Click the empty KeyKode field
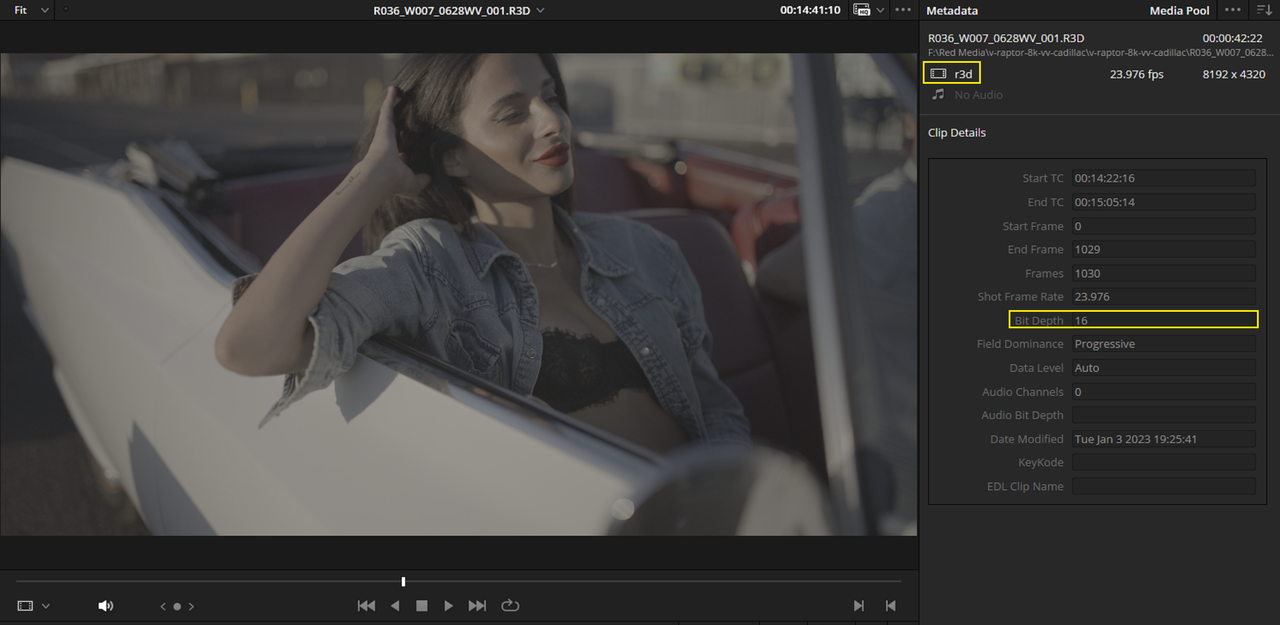1280x625 pixels. 1163,462
